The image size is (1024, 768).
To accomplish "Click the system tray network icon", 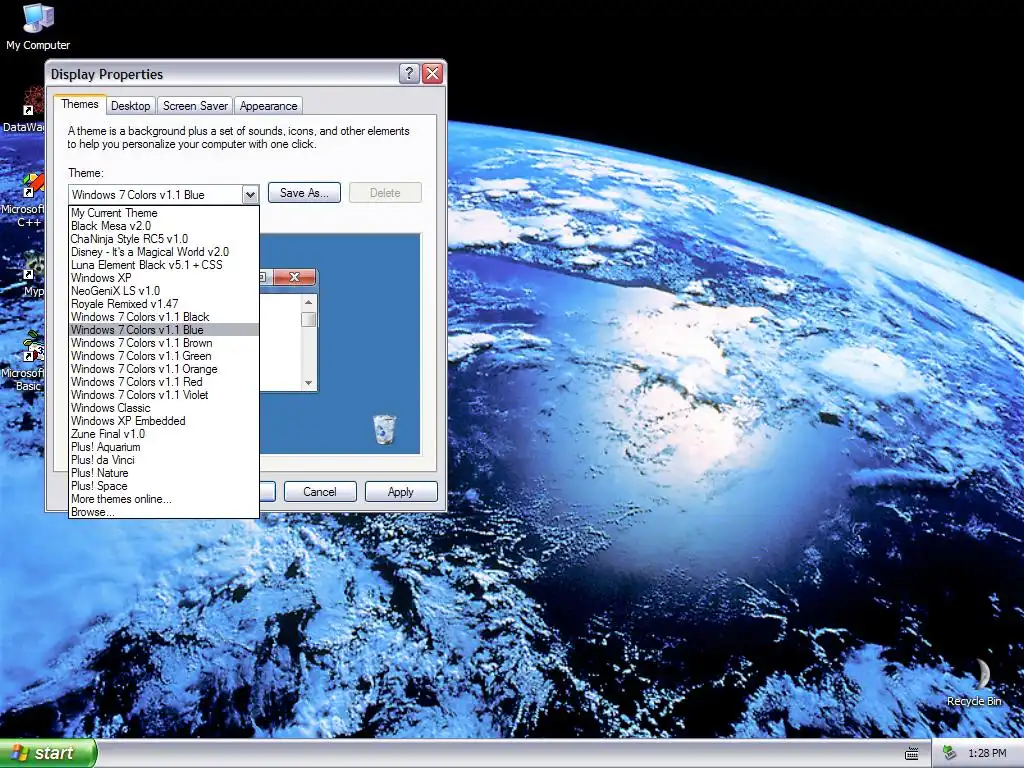I will 950,754.
